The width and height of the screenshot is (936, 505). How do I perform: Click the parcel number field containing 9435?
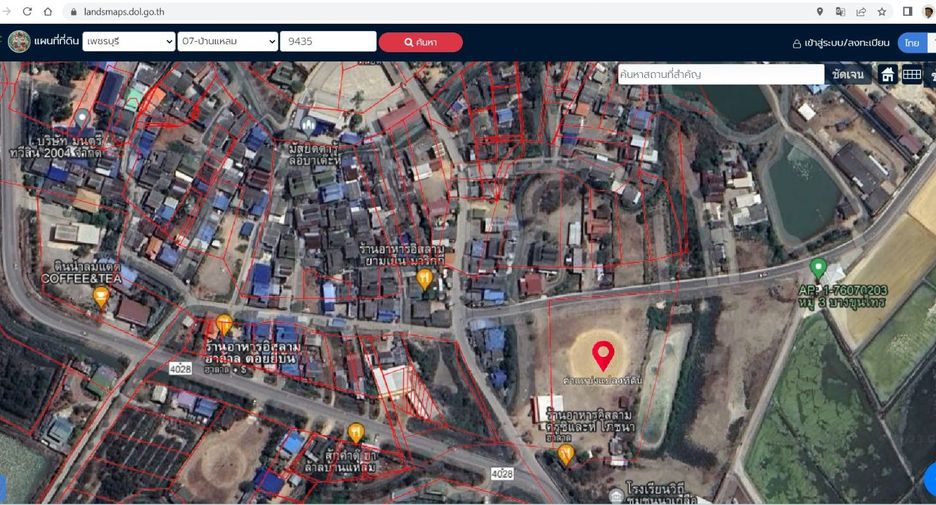[328, 41]
